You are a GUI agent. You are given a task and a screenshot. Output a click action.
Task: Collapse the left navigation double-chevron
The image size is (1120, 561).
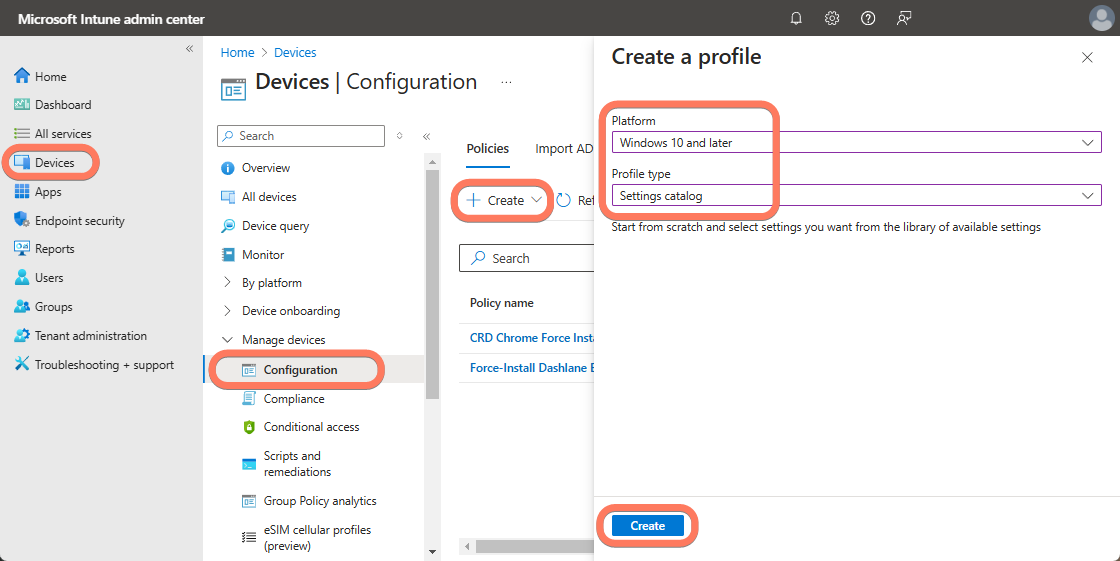(x=189, y=49)
